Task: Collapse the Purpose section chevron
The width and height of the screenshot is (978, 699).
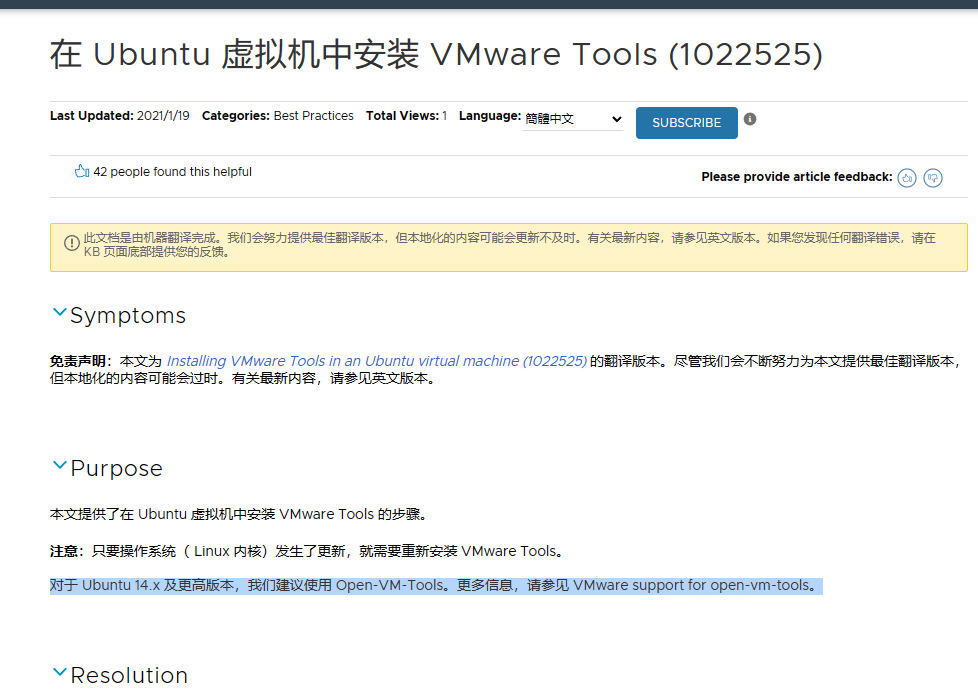Action: coord(59,465)
